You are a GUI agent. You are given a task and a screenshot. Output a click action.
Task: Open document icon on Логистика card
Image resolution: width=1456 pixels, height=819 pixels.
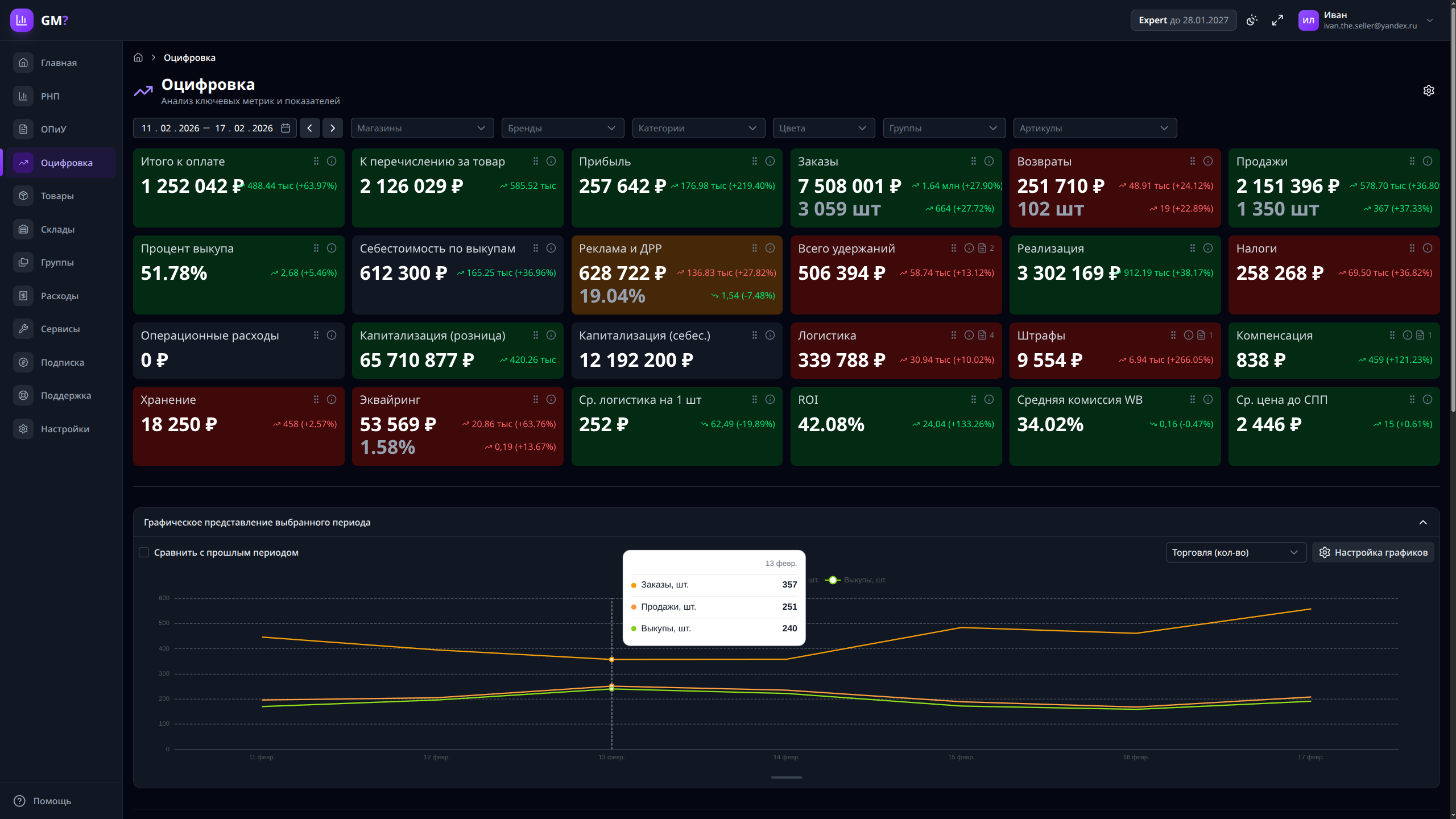982,336
